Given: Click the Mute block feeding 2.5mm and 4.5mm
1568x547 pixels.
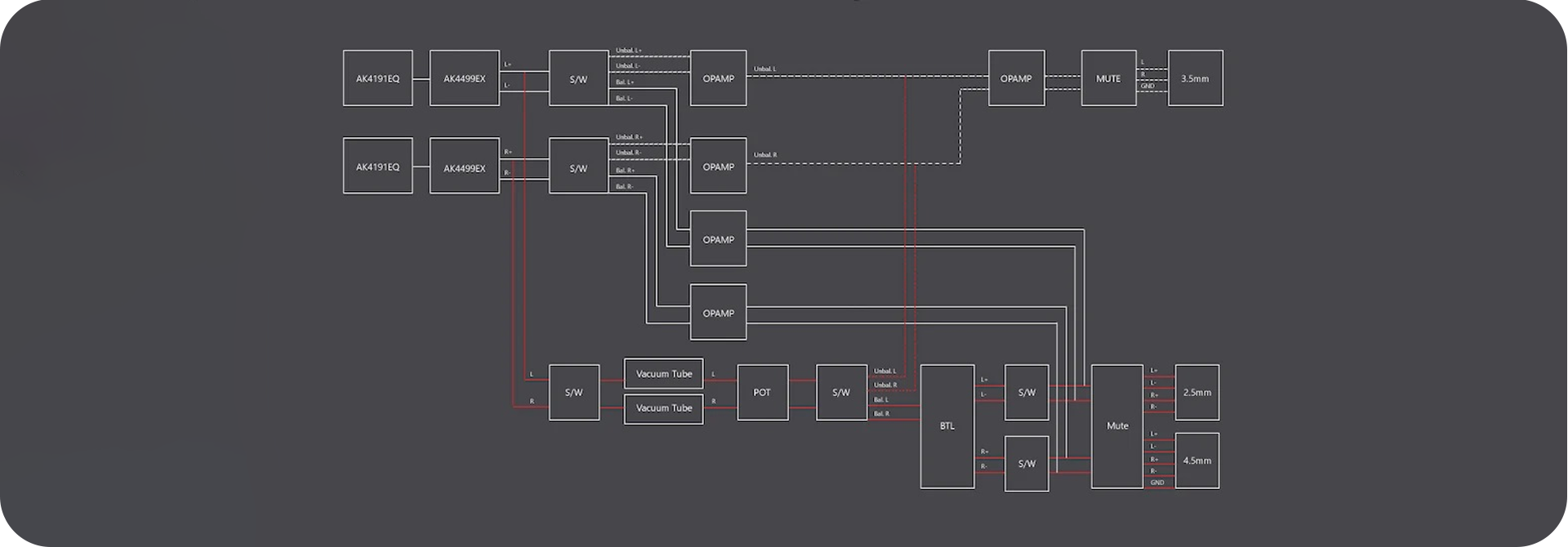Looking at the screenshot, I should (x=1116, y=426).
